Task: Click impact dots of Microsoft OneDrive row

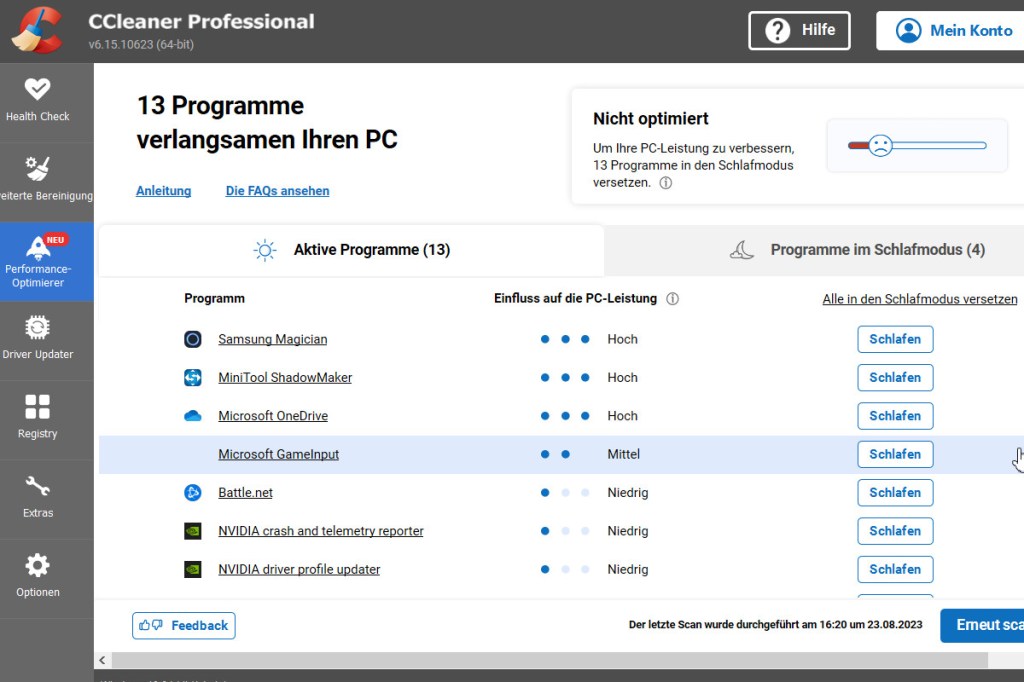Action: (x=565, y=416)
